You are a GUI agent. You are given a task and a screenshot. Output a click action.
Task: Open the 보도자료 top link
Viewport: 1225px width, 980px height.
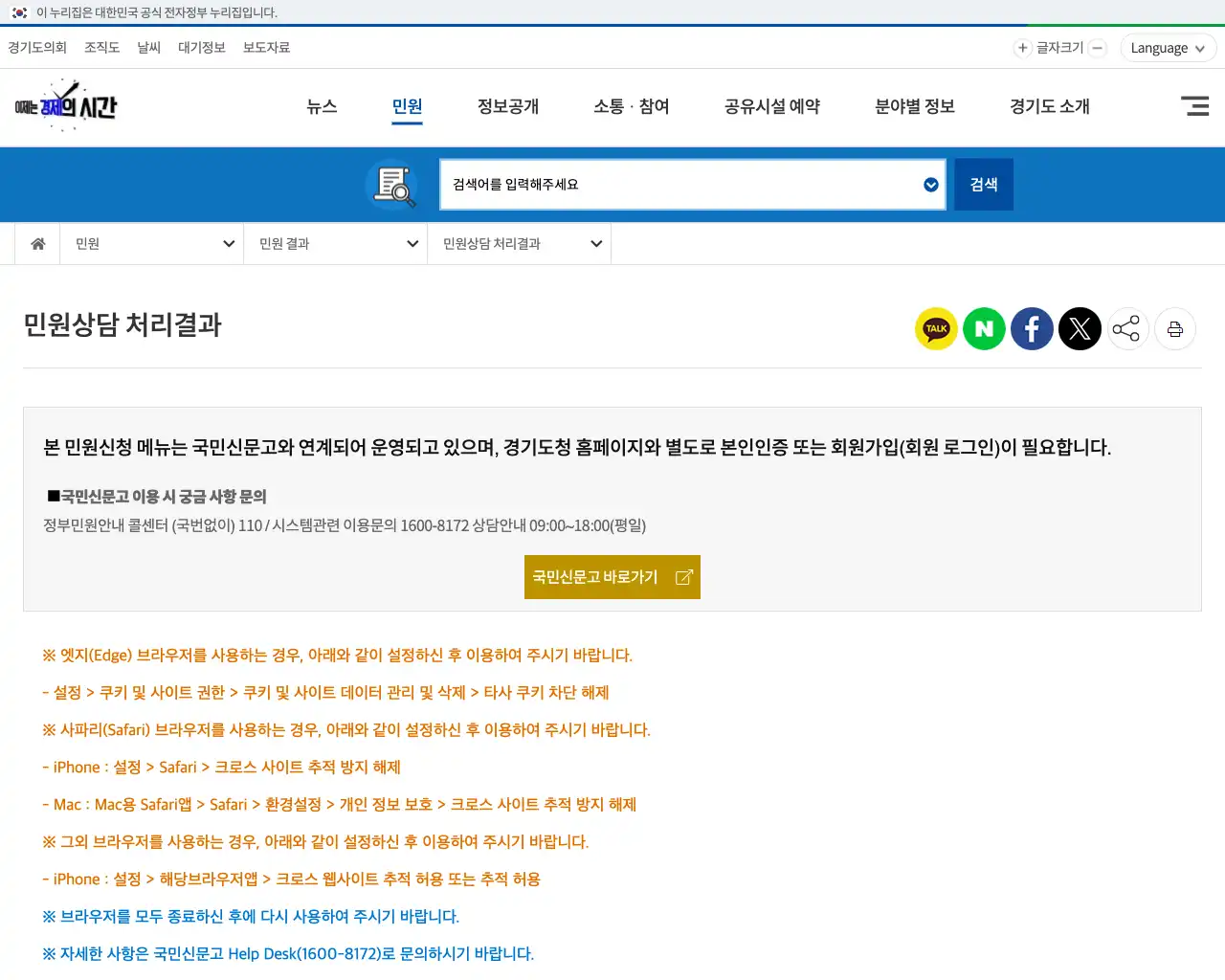click(x=267, y=48)
